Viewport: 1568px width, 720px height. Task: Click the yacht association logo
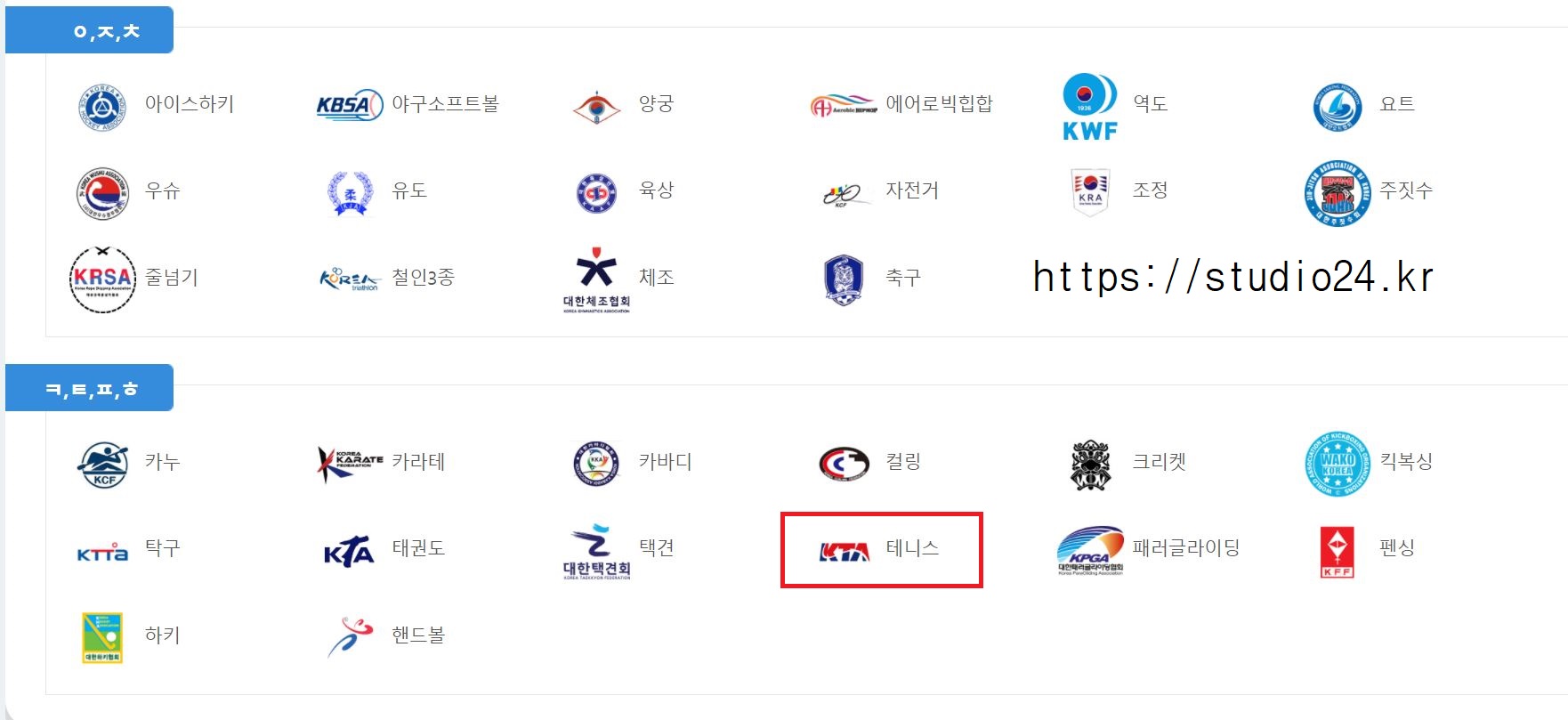click(x=1337, y=107)
